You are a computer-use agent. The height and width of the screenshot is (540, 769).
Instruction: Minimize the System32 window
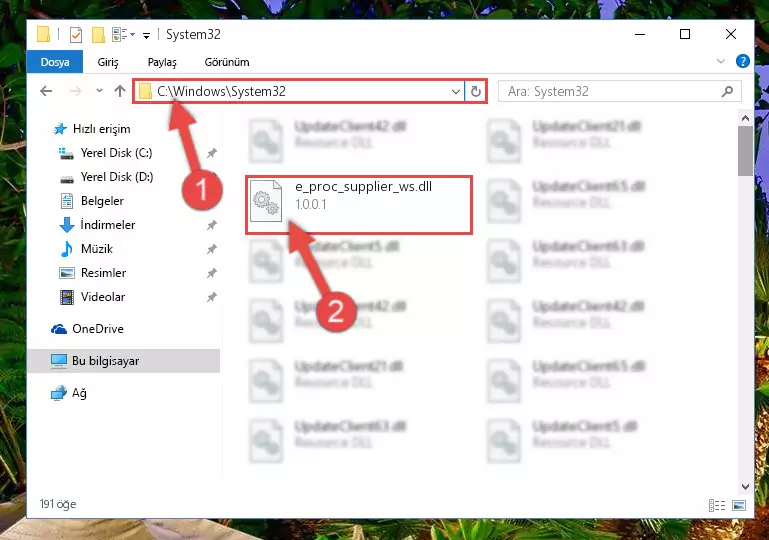pos(640,34)
